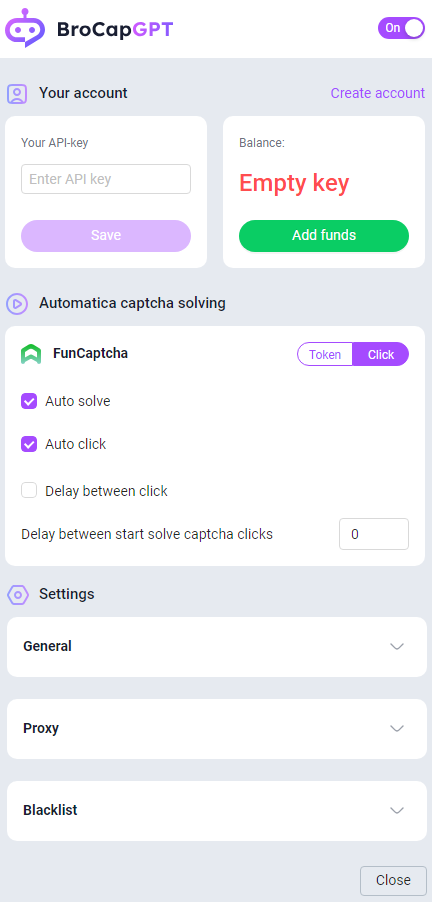Click the green FunCaptcha logo icon
The image size is (432, 902).
tap(31, 354)
